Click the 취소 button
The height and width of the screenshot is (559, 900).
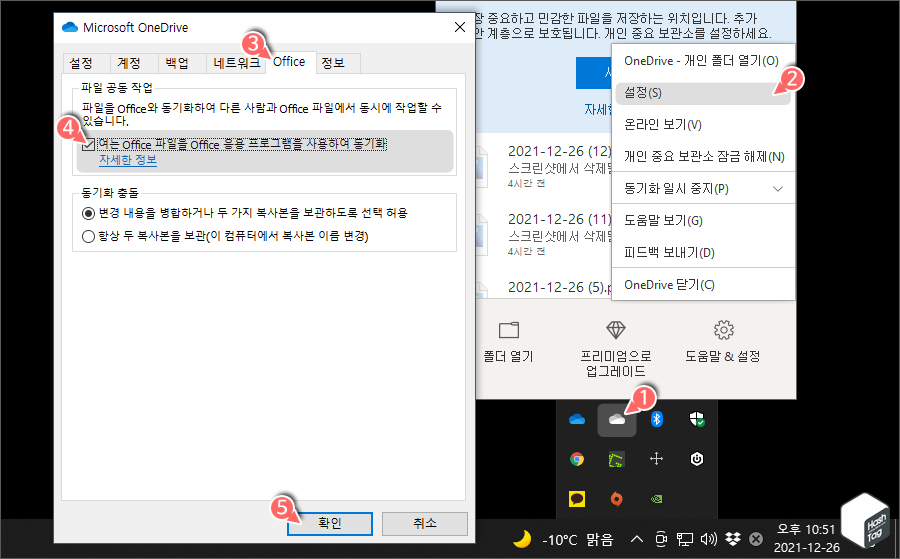pyautogui.click(x=425, y=523)
